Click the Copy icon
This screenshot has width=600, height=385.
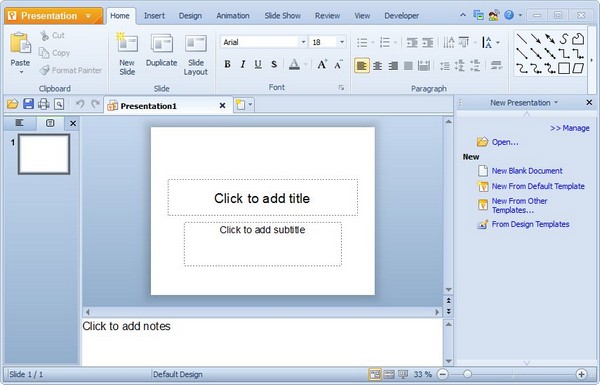click(x=44, y=53)
